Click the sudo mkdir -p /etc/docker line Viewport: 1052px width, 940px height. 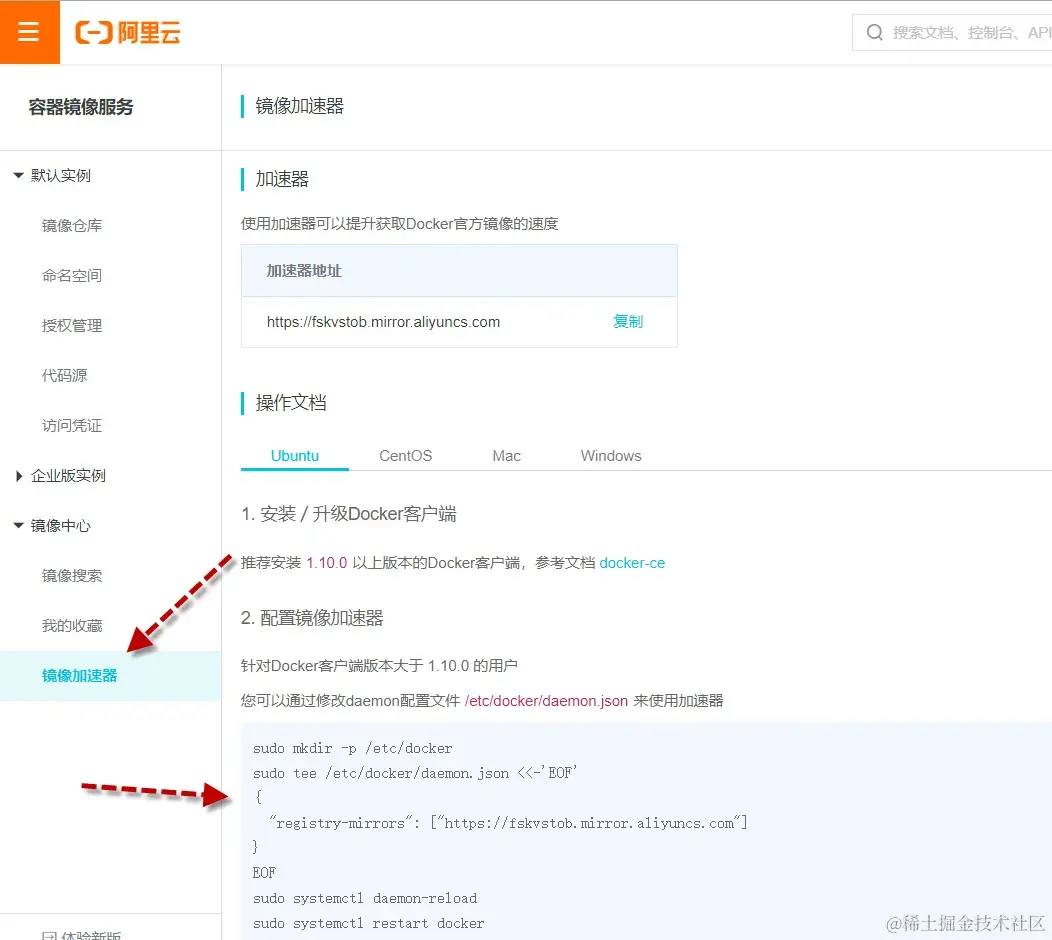[352, 748]
